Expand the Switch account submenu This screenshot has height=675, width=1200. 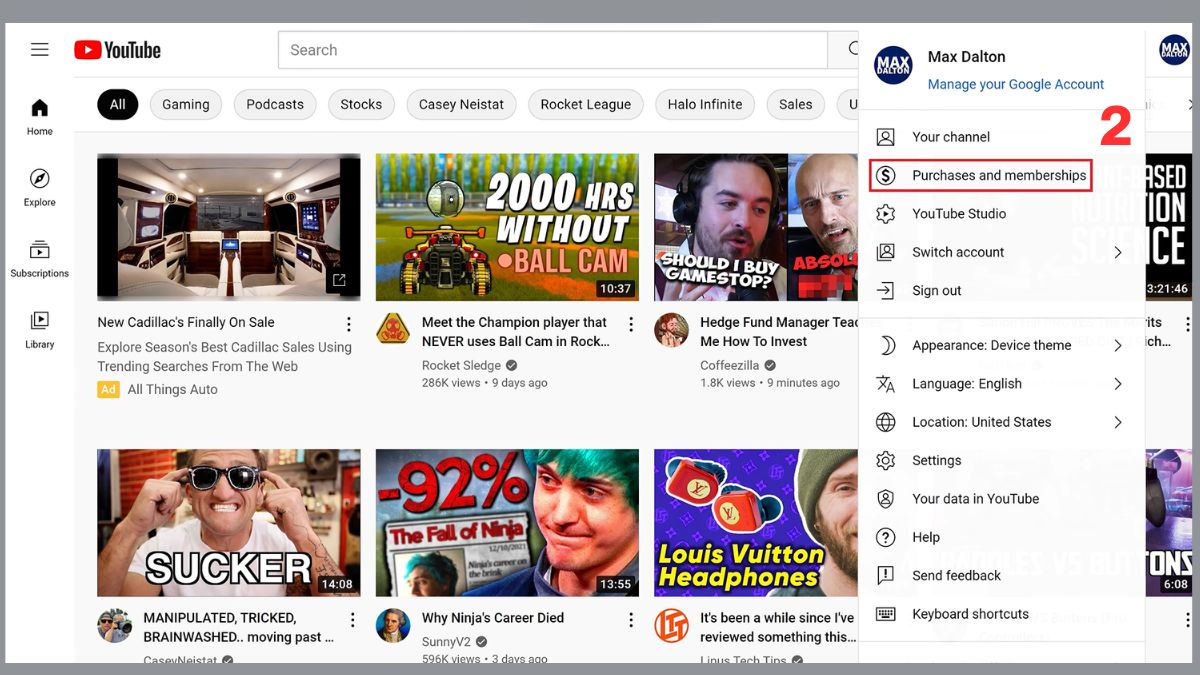coord(958,252)
